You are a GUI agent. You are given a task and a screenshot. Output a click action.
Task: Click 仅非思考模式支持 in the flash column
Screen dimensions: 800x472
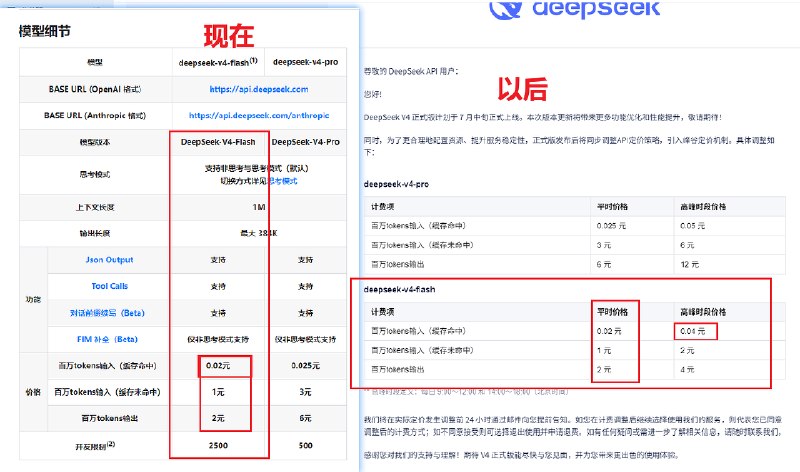[218, 339]
